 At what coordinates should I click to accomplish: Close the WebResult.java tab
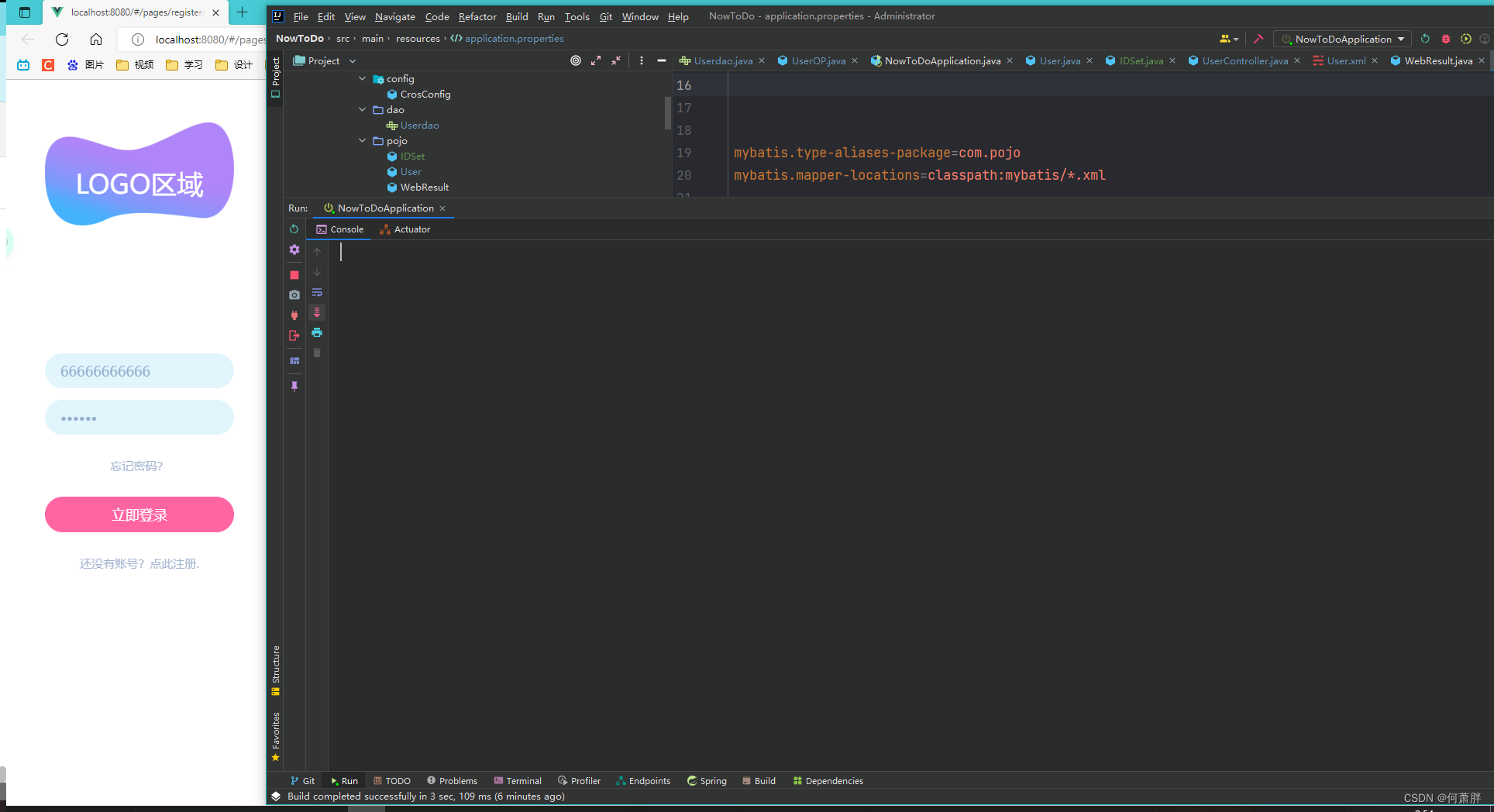(x=1482, y=60)
